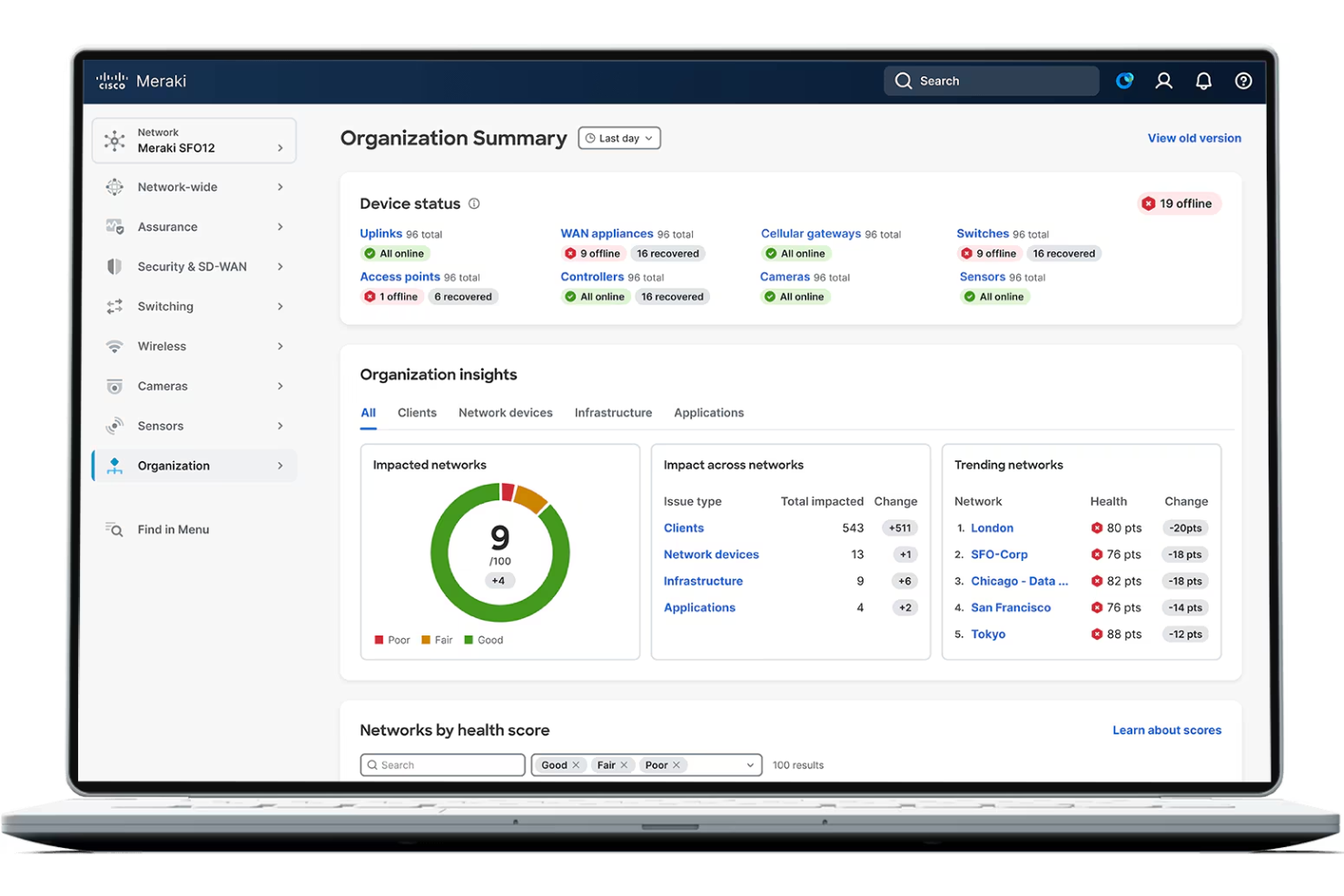The image size is (1344, 896).
Task: Select the Assurance sidebar icon
Action: pos(114,226)
